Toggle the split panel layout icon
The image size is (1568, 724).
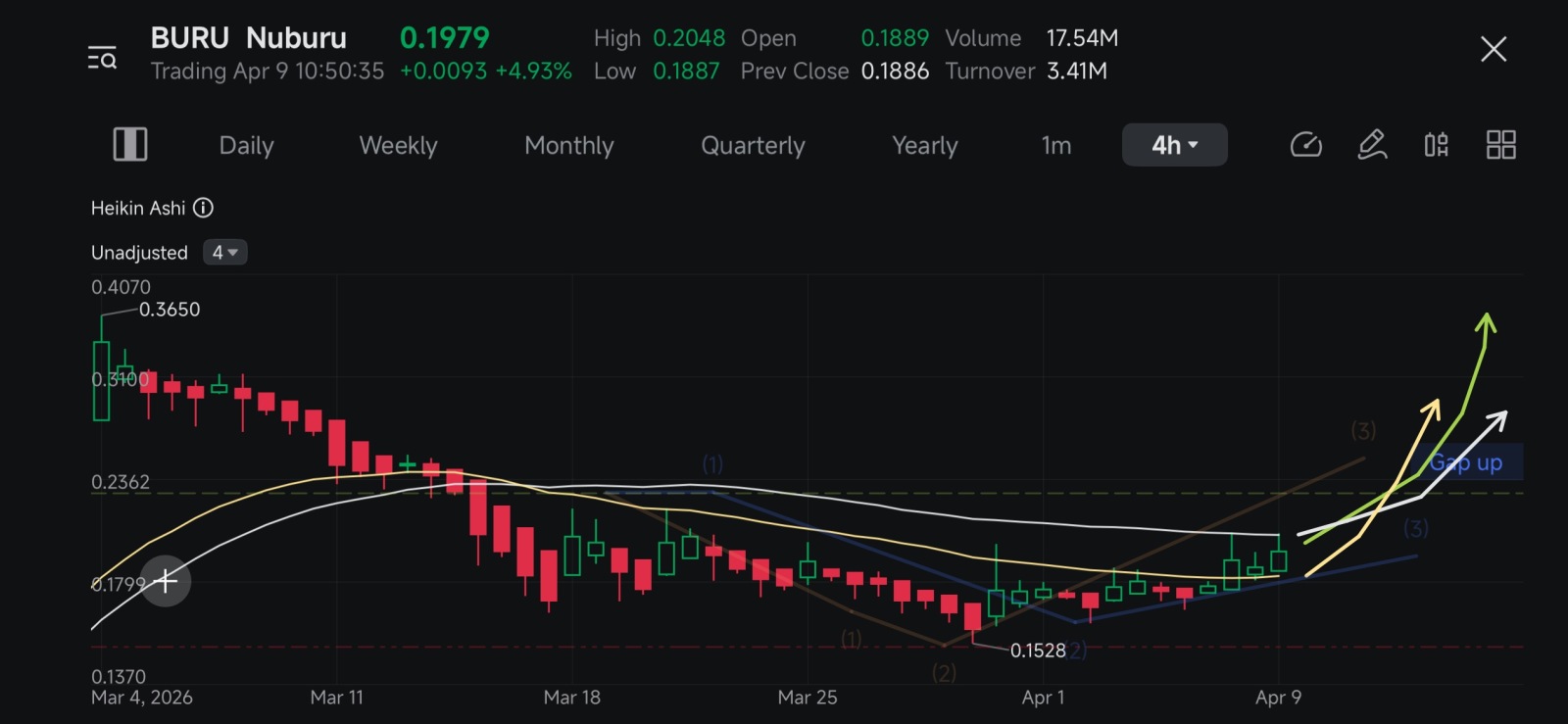click(x=130, y=145)
